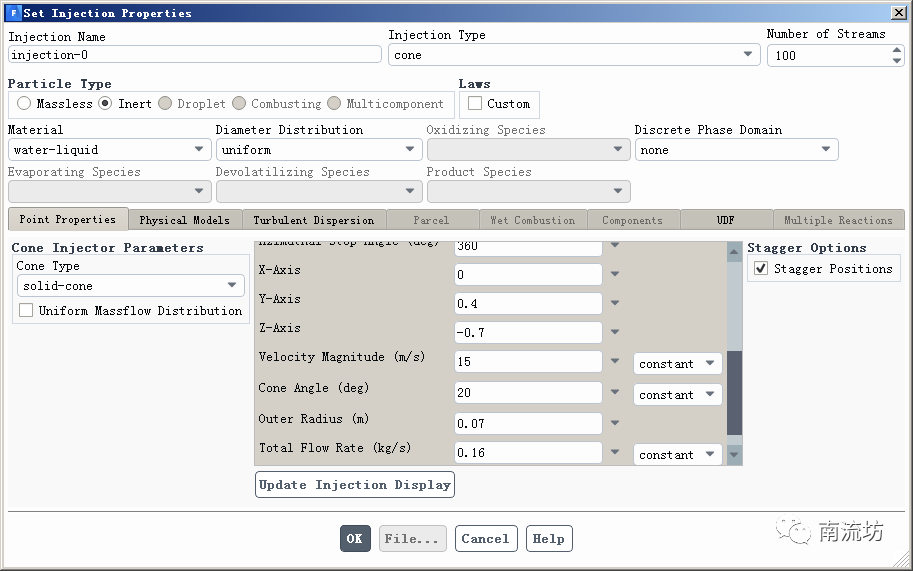Click the small arrow beside Outer Radius field

tap(615, 424)
